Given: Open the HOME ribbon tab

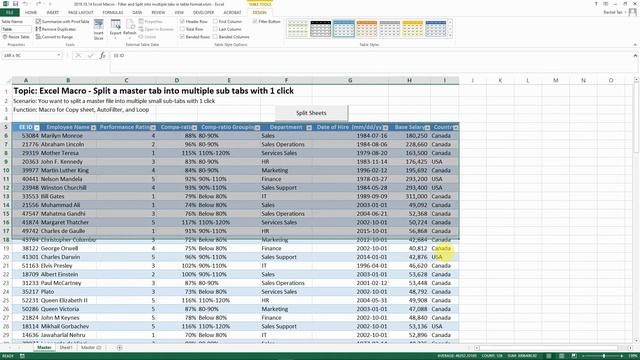Looking at the screenshot, I should (x=31, y=13).
